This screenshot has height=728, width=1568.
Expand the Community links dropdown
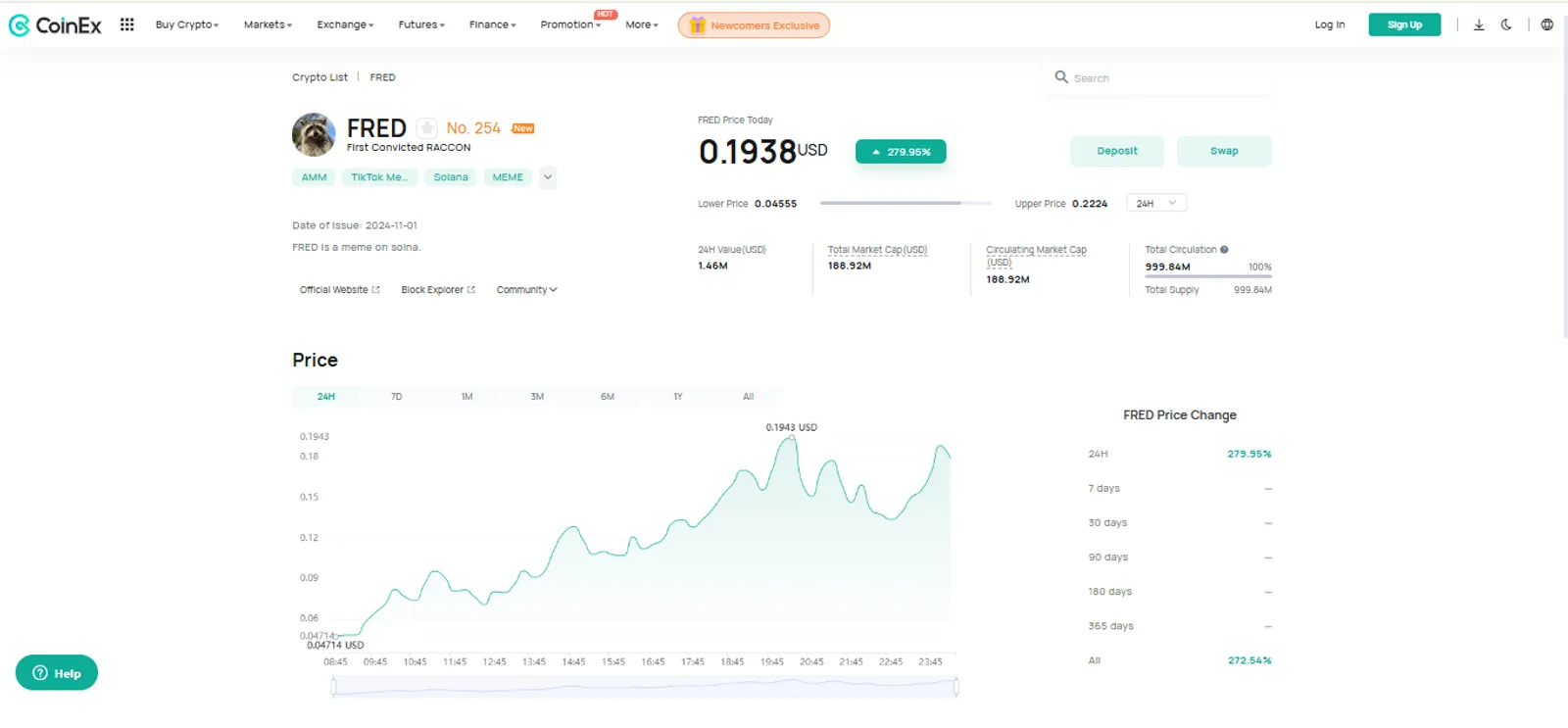pyautogui.click(x=526, y=290)
